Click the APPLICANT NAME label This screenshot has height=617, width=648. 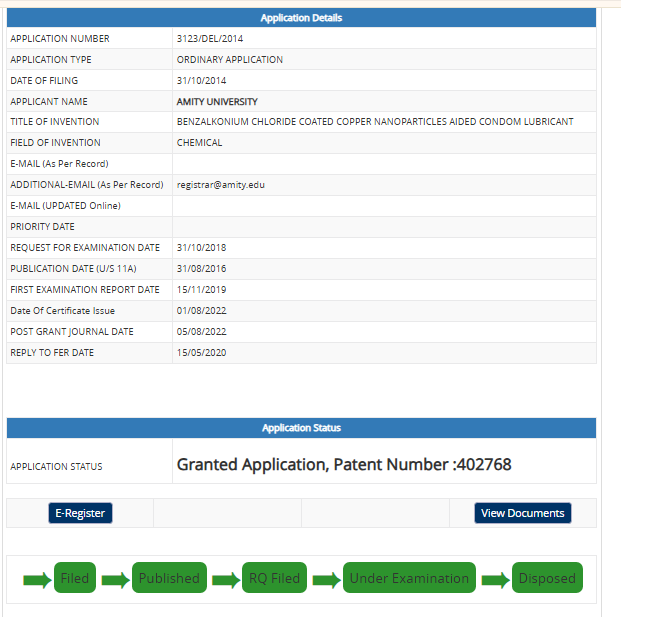click(x=49, y=102)
